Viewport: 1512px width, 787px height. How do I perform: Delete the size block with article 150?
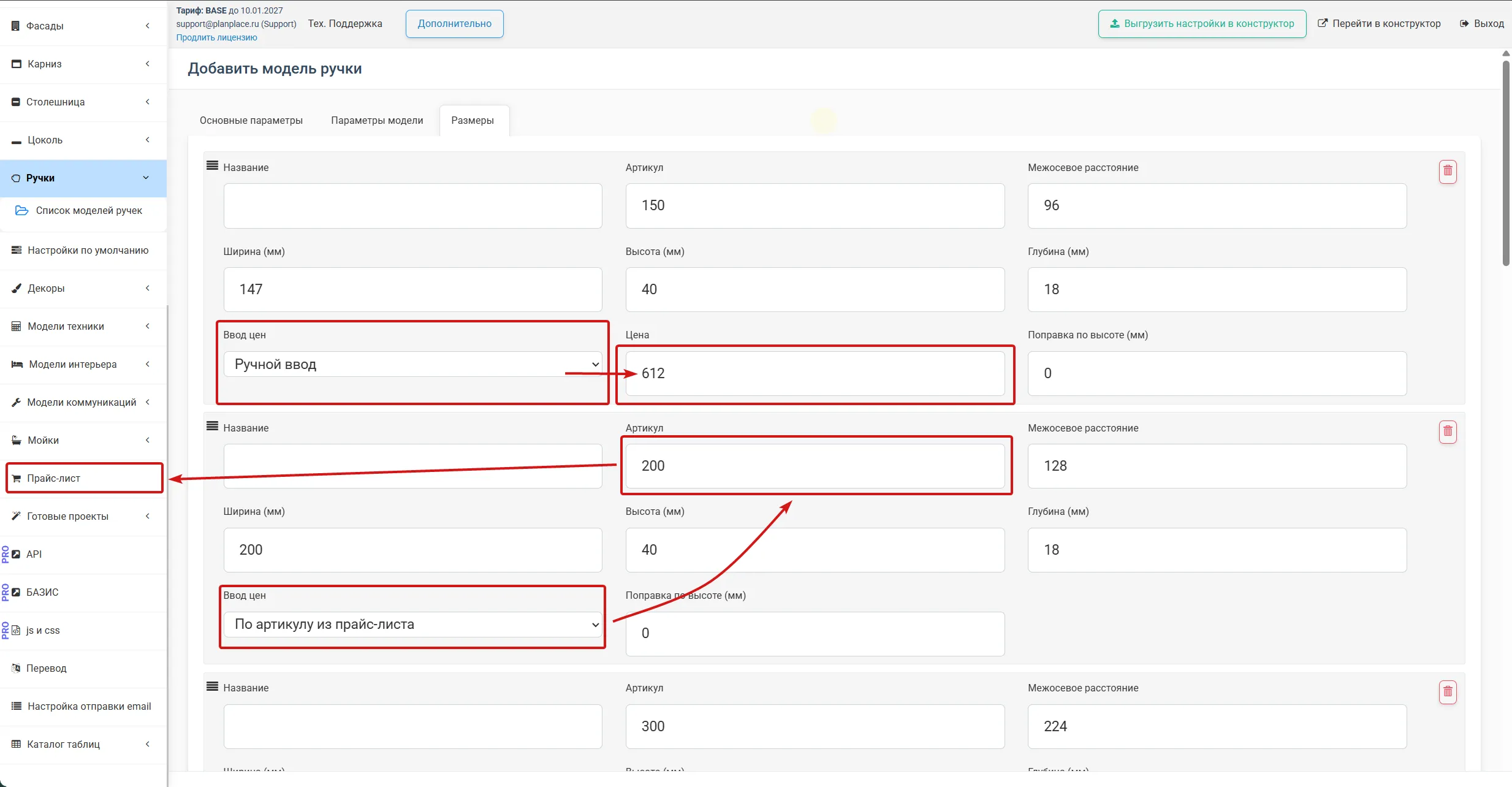1448,171
